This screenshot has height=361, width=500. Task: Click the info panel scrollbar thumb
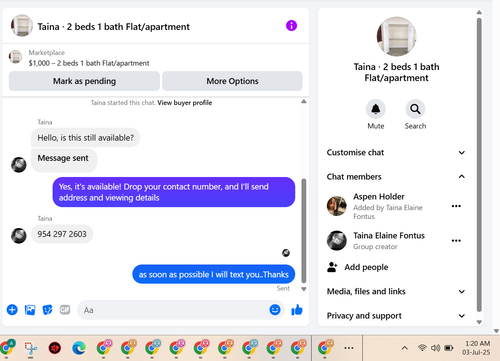[x=479, y=165]
